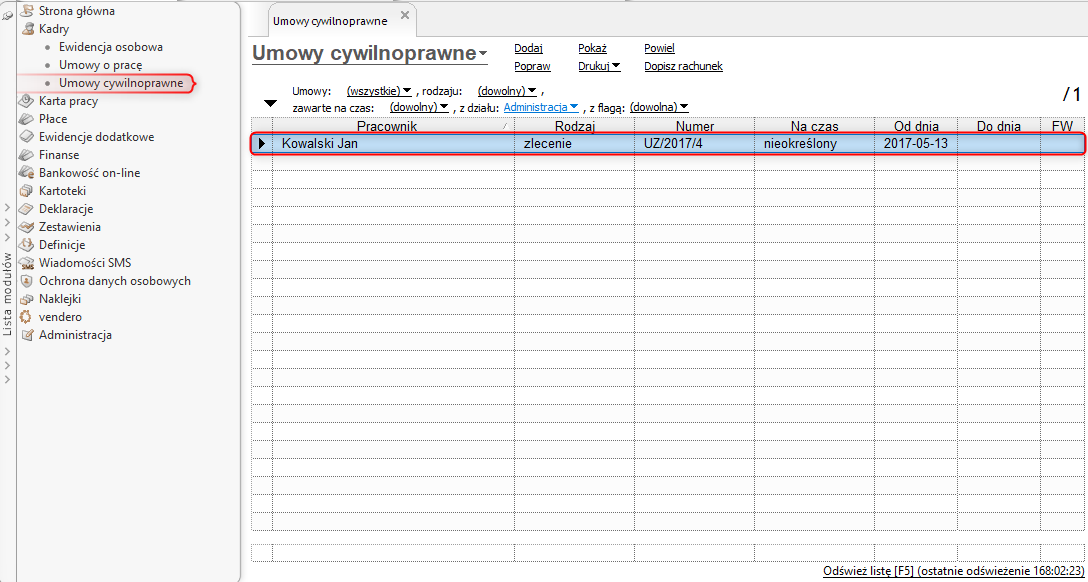Click Wiadomości SMS icon
This screenshot has width=1088, height=582.
pyautogui.click(x=28, y=264)
